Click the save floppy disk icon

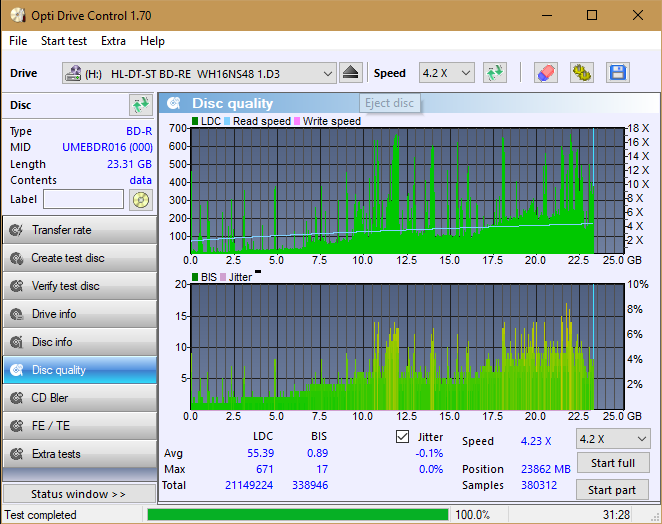coord(617,73)
